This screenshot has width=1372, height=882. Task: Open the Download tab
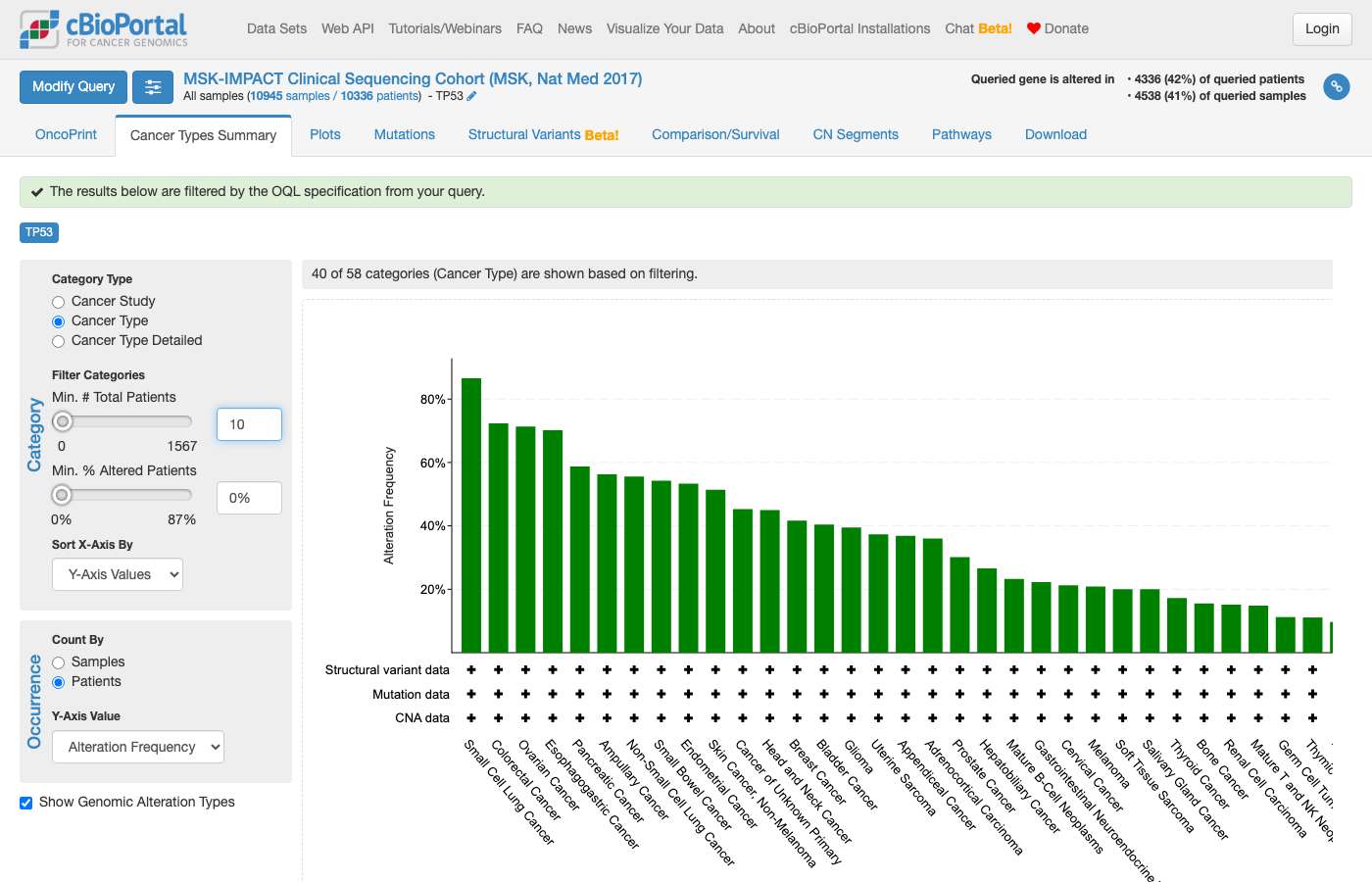coord(1055,134)
